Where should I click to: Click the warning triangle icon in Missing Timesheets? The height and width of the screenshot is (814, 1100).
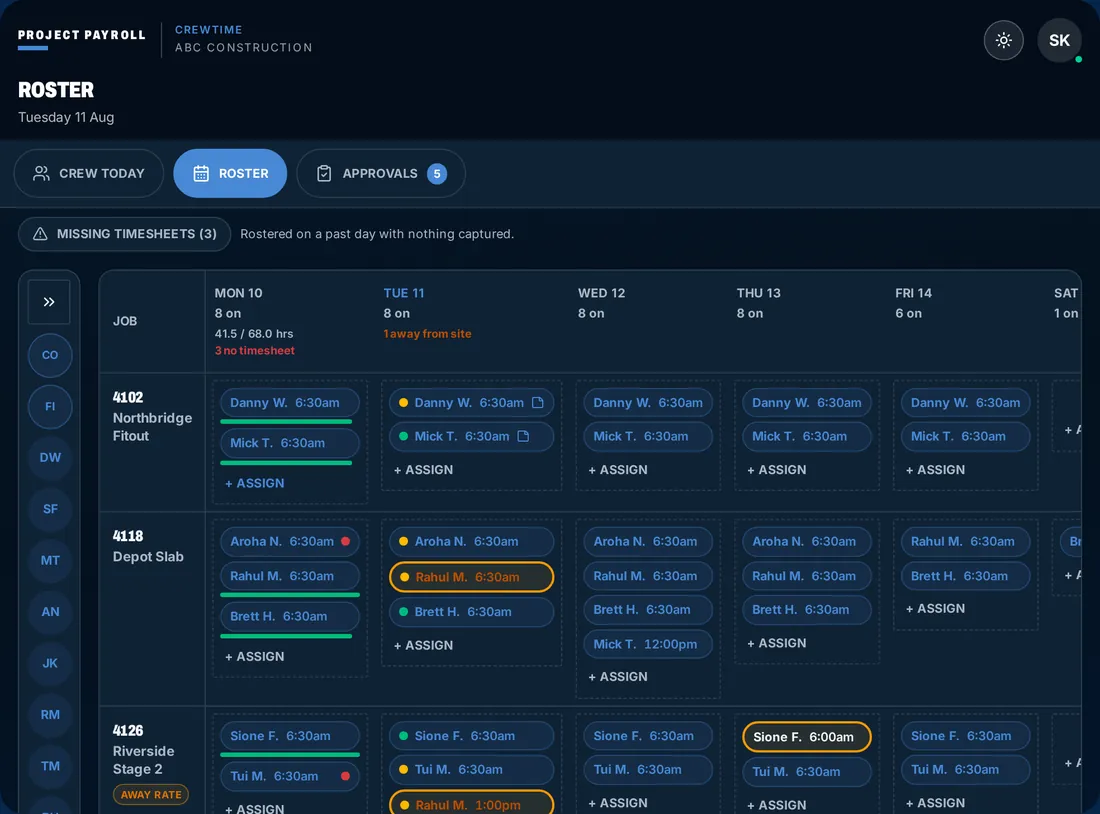[40, 234]
